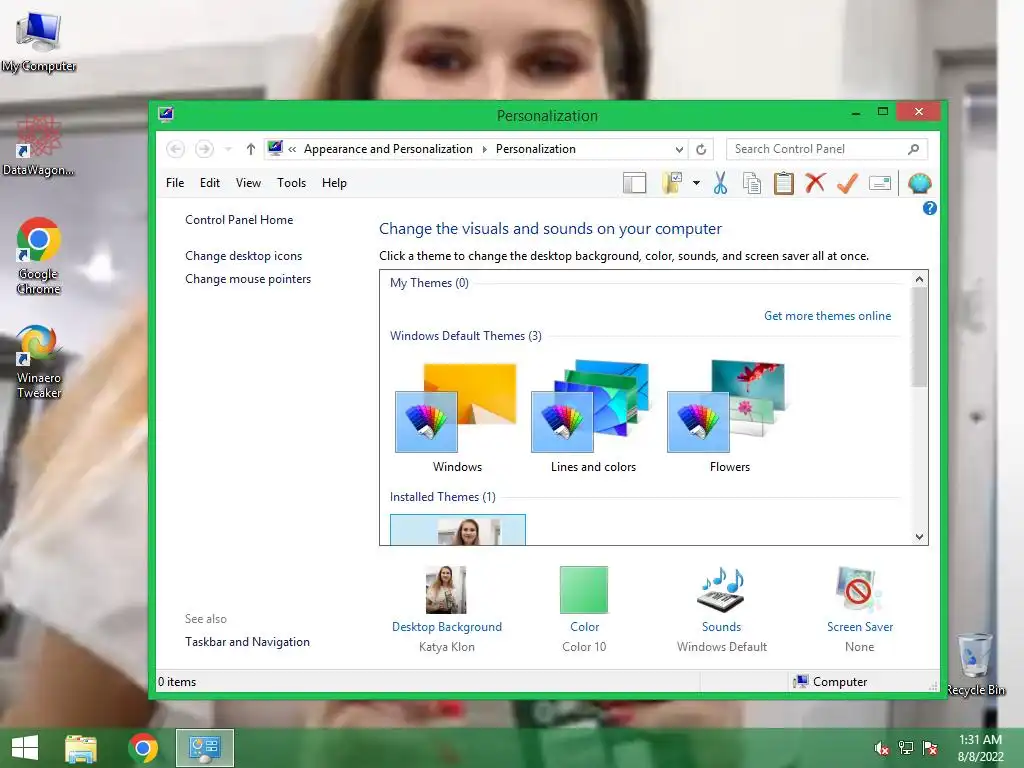The width and height of the screenshot is (1024, 768).
Task: Refresh the Personalization page
Action: pyautogui.click(x=701, y=149)
